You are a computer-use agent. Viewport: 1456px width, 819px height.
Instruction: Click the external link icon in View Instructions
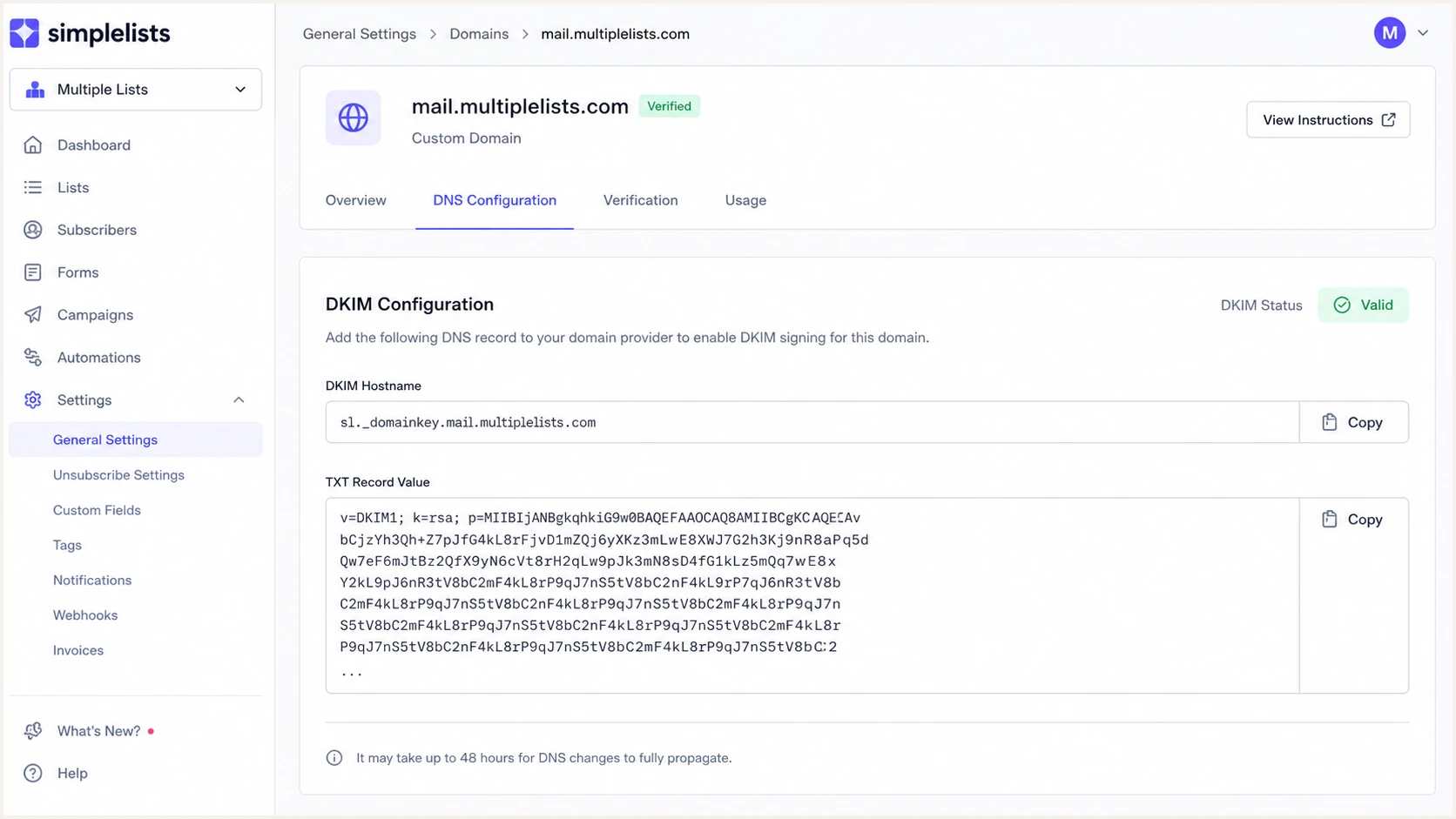pos(1389,120)
